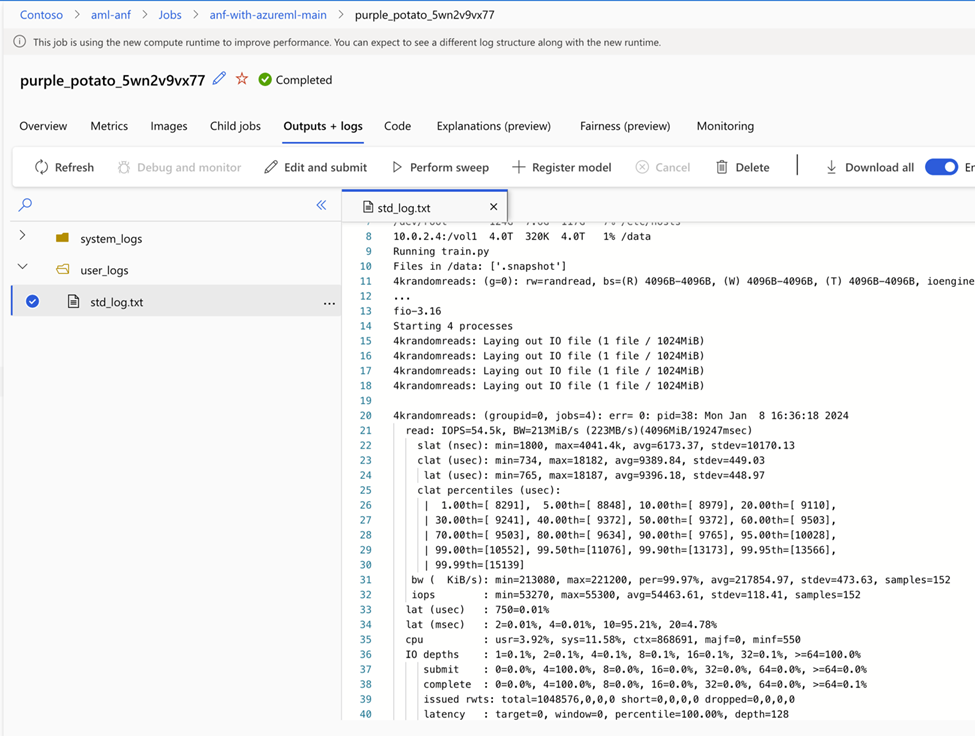Click the Debug and monitor bug icon
Image resolution: width=975 pixels, height=736 pixels.
tap(124, 167)
